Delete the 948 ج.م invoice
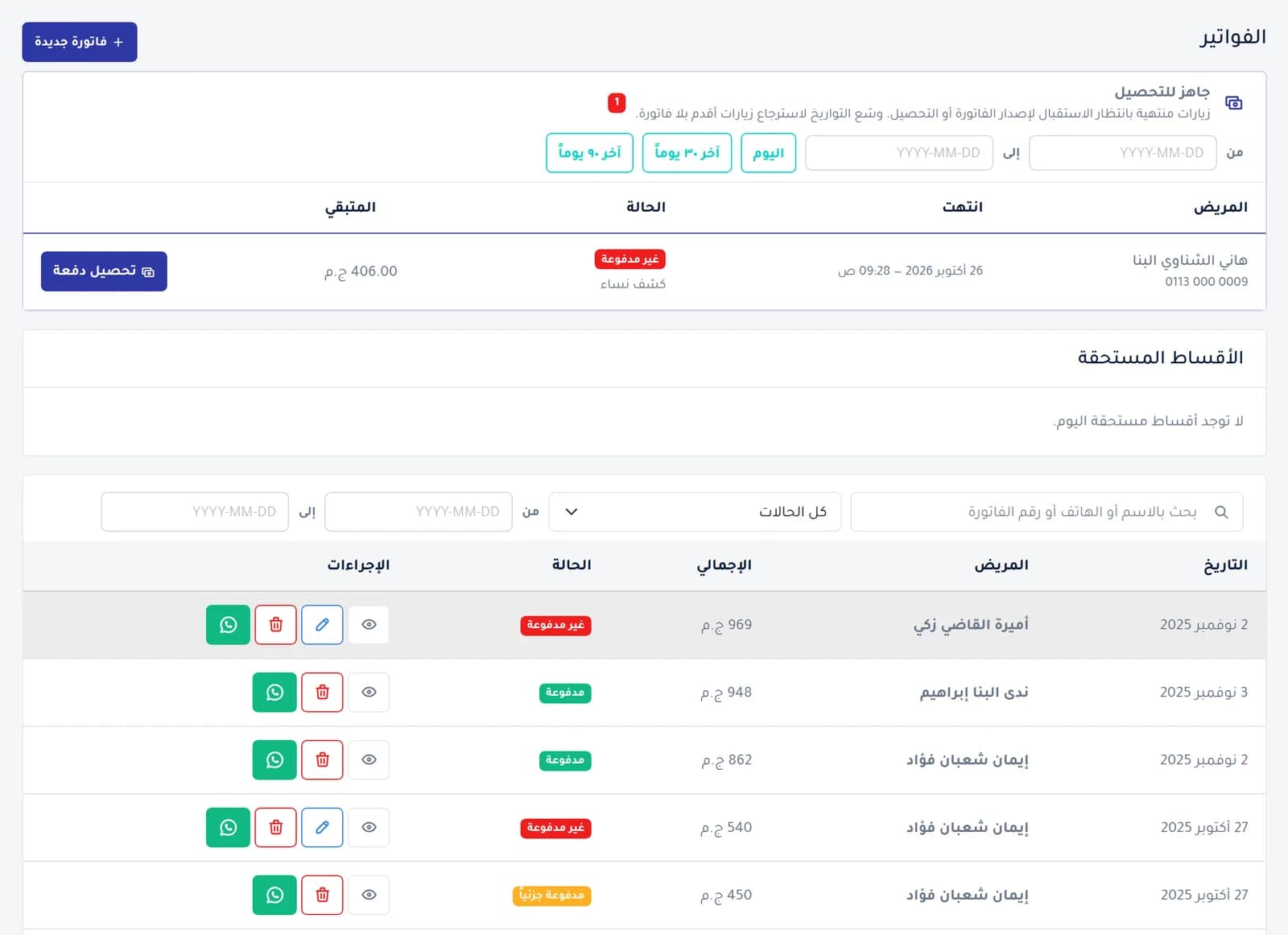The width and height of the screenshot is (1288, 935). coord(322,693)
